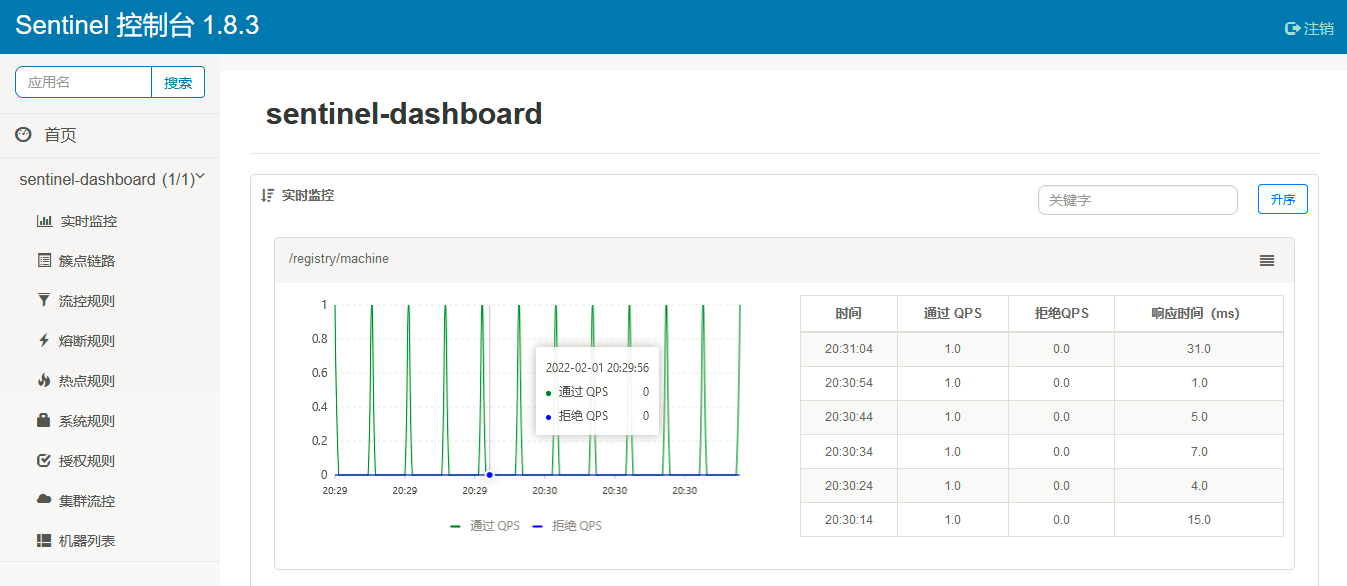Image resolution: width=1347 pixels, height=586 pixels.
Task: Click the 7.0 response time value
Action: (1199, 452)
